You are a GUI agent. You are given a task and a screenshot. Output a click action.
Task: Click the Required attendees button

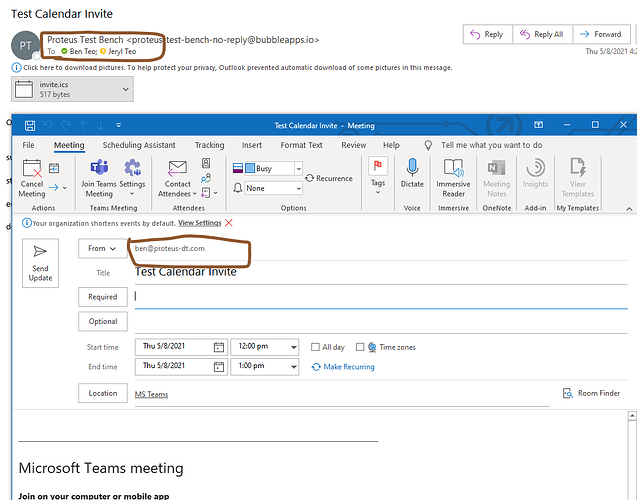[x=103, y=297]
